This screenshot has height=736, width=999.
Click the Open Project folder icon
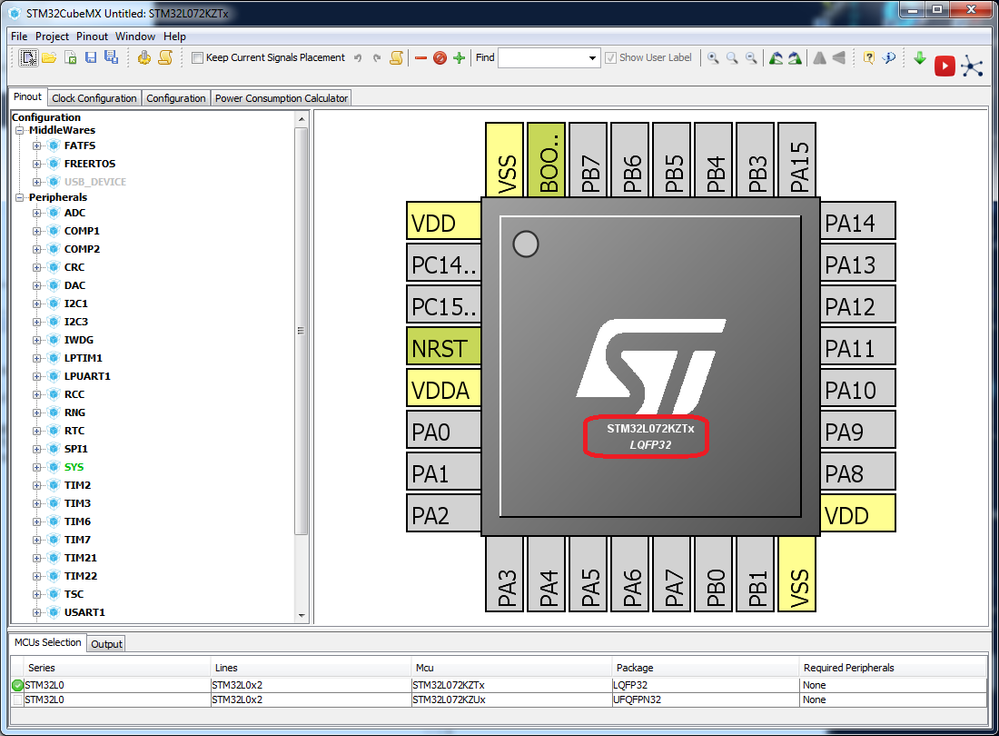[x=49, y=58]
